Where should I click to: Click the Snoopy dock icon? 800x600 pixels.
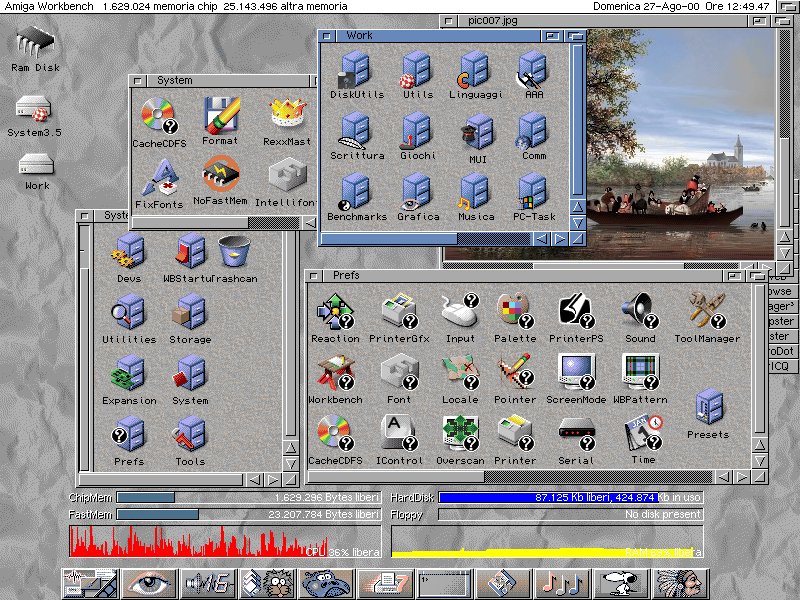point(621,584)
